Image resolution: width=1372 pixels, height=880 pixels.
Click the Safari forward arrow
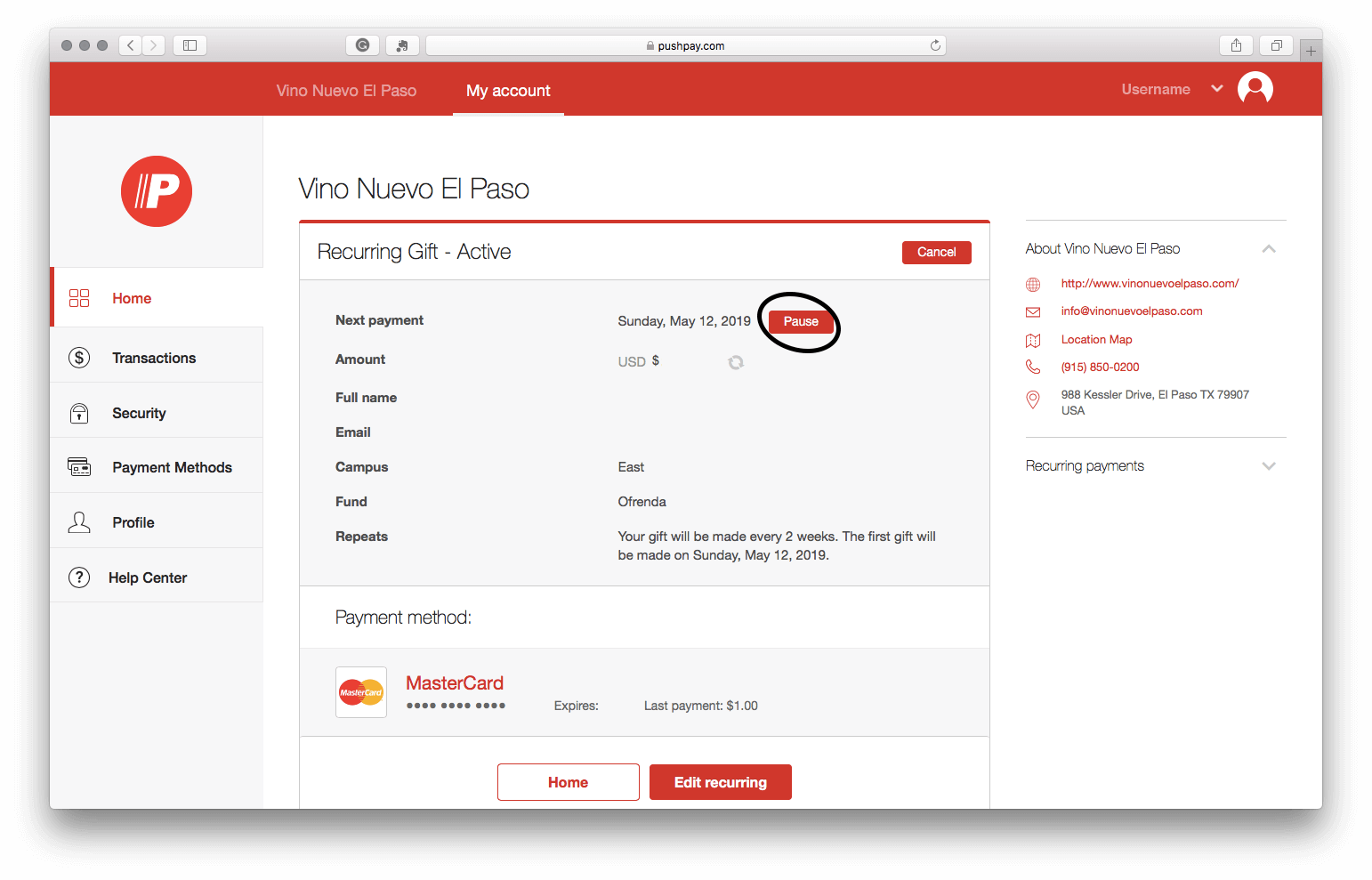pyautogui.click(x=154, y=45)
